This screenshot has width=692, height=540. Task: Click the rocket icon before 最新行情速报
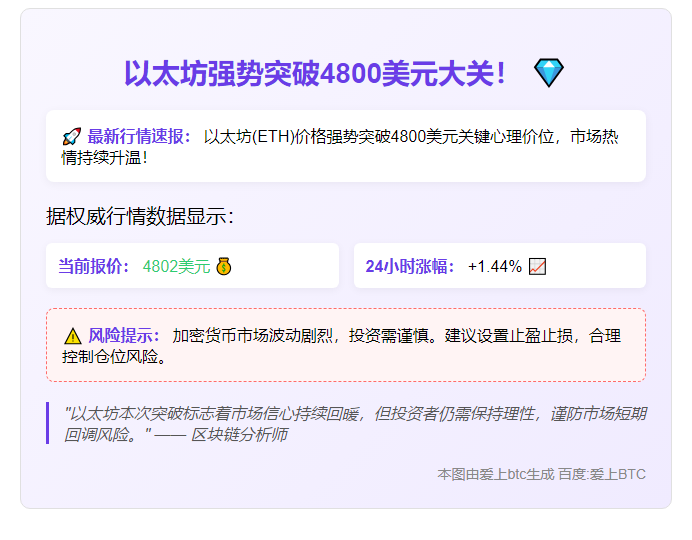click(x=71, y=137)
